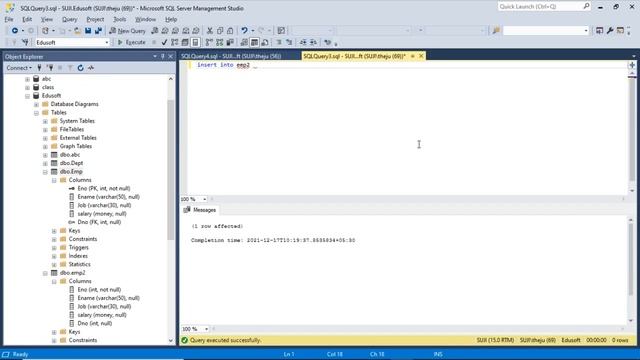Run the query with Execute
Image resolution: width=640 pixels, height=360 pixels.
point(131,42)
